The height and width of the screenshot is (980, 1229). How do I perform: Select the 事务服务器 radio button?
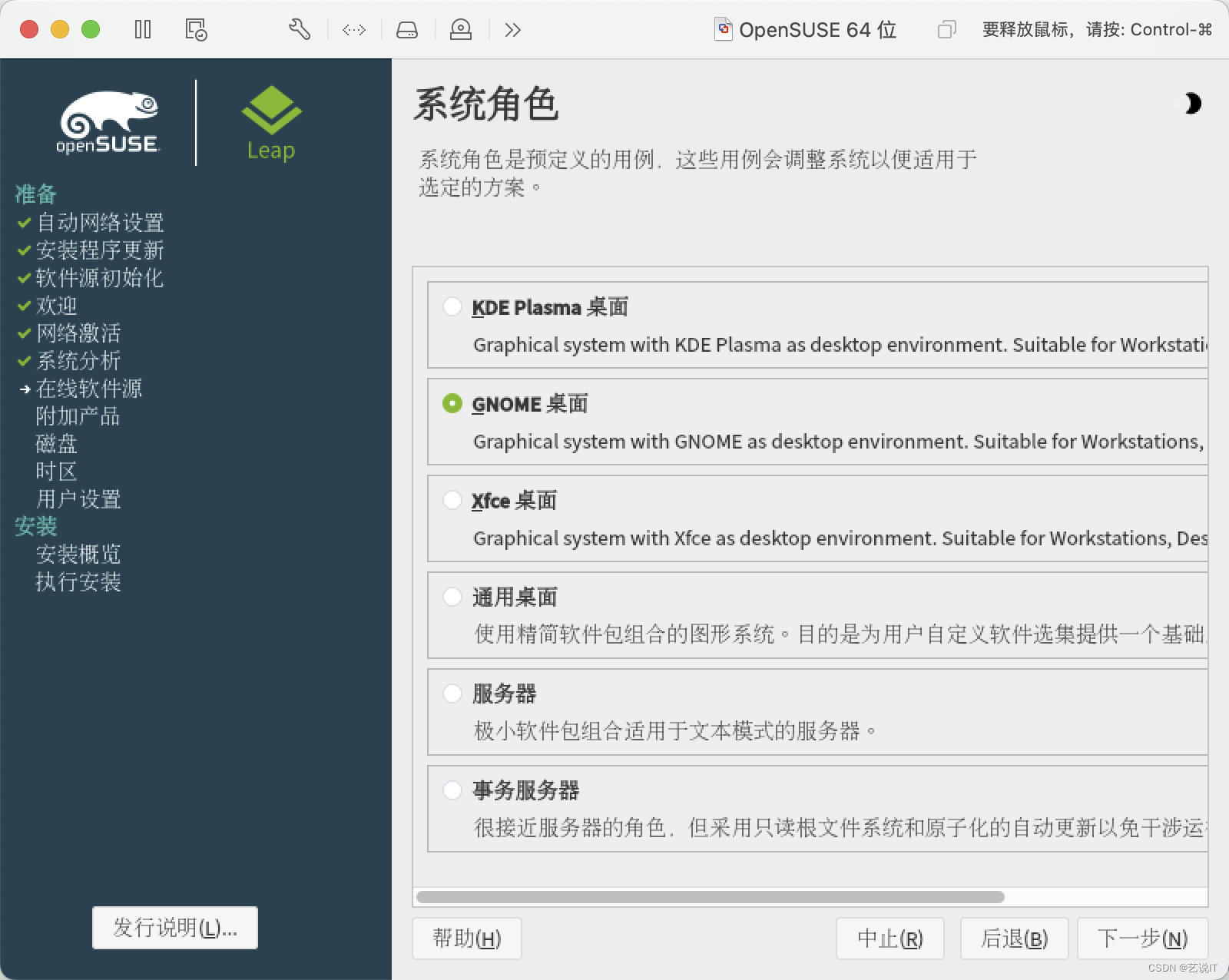click(452, 790)
